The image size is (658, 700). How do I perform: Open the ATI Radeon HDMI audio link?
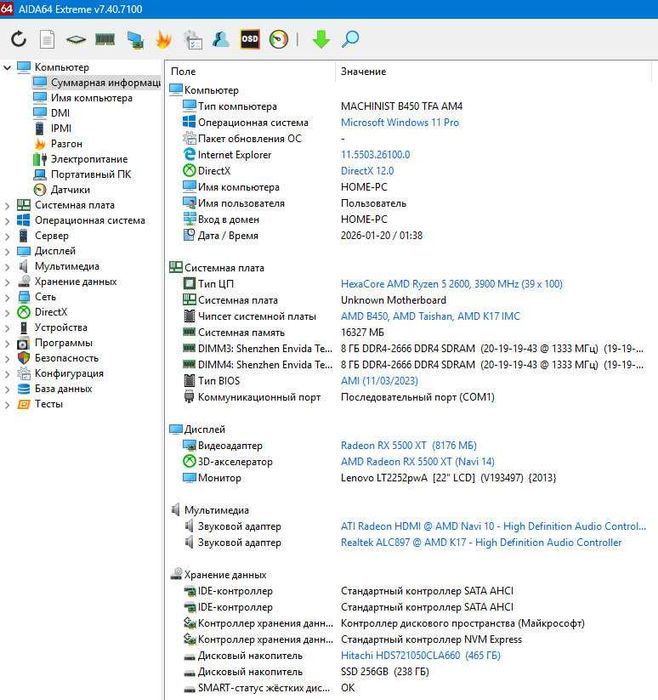(x=493, y=526)
